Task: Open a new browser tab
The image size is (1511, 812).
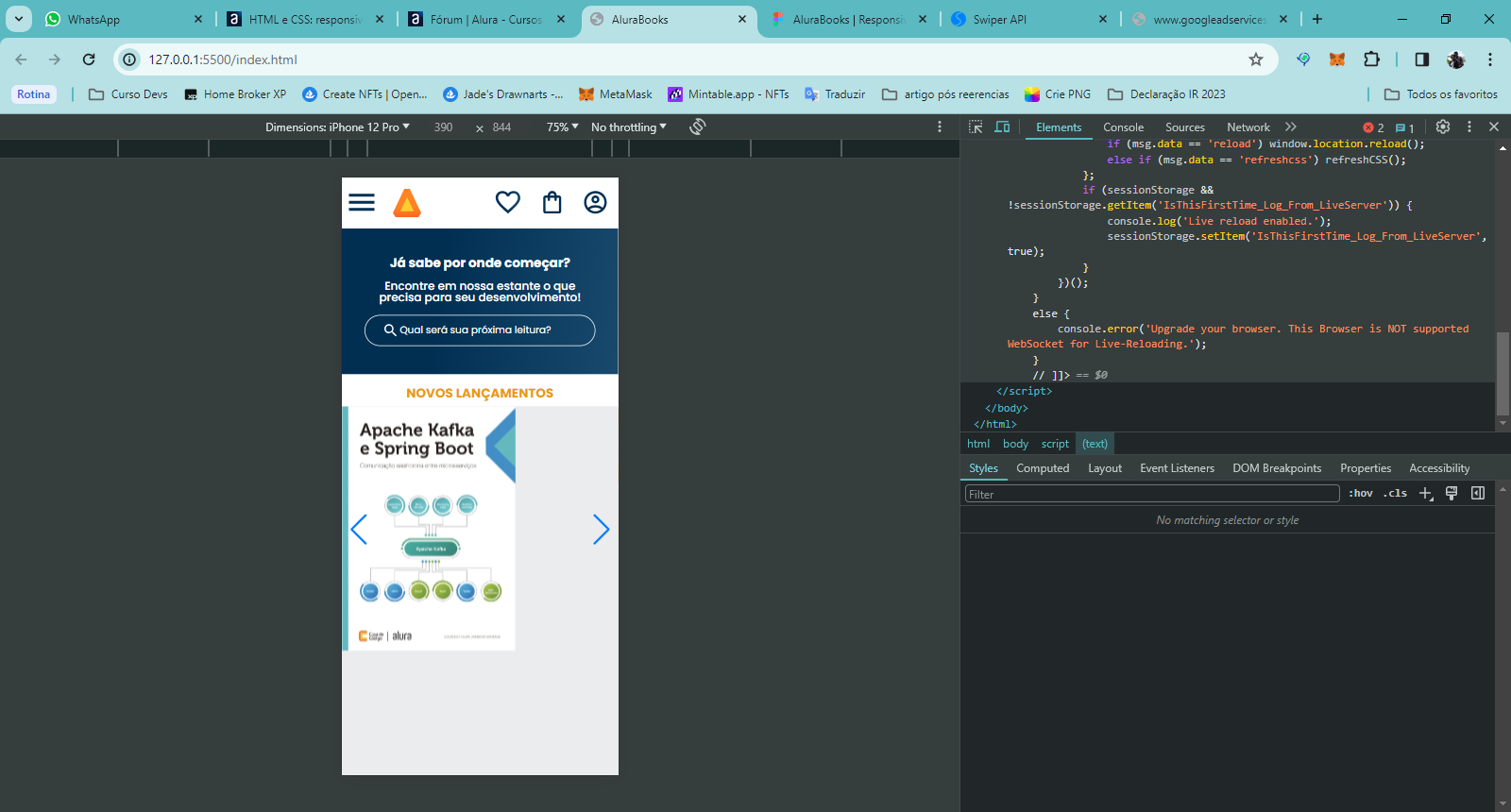Action: pos(1317,19)
